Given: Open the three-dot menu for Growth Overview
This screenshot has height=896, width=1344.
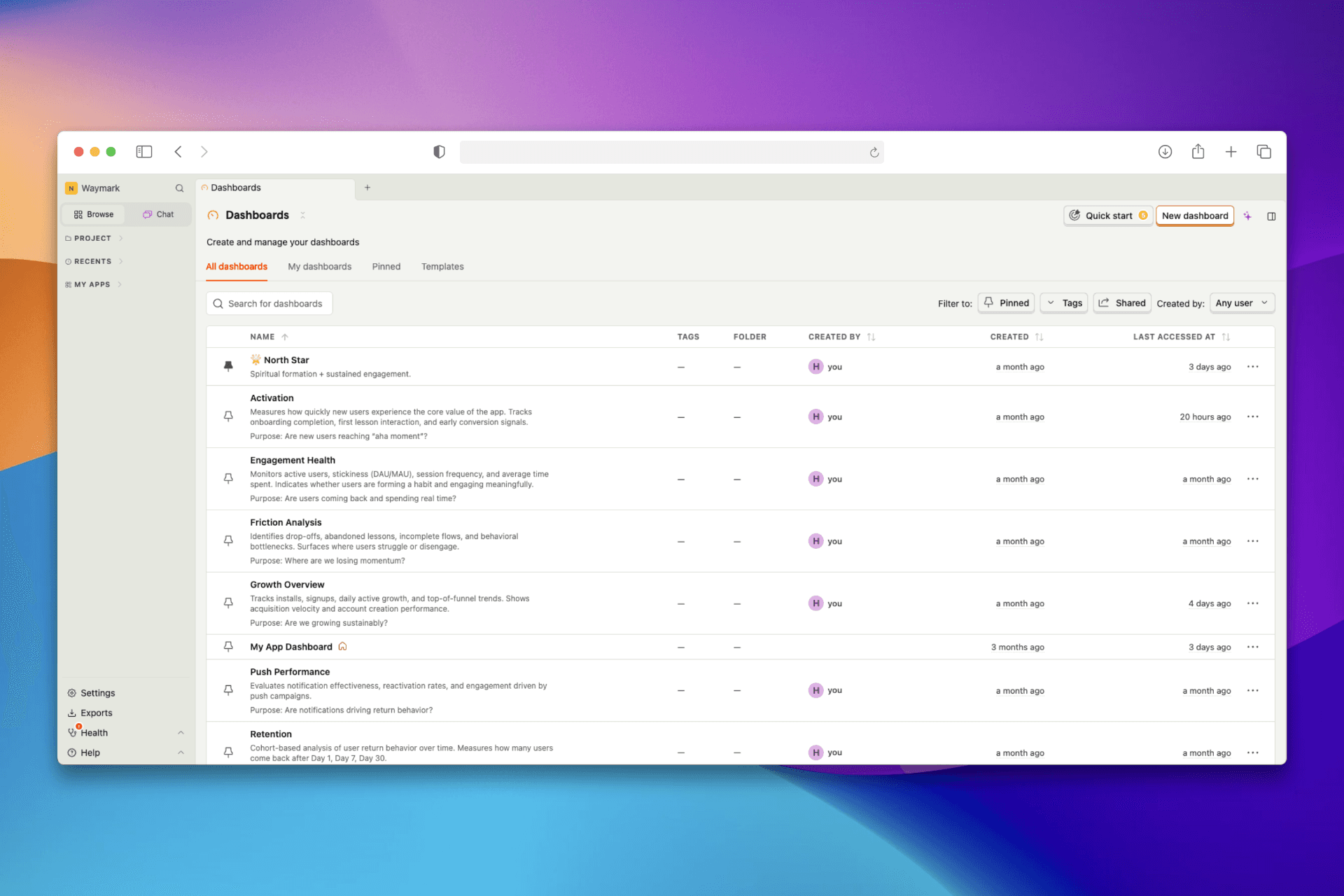Looking at the screenshot, I should (1252, 603).
